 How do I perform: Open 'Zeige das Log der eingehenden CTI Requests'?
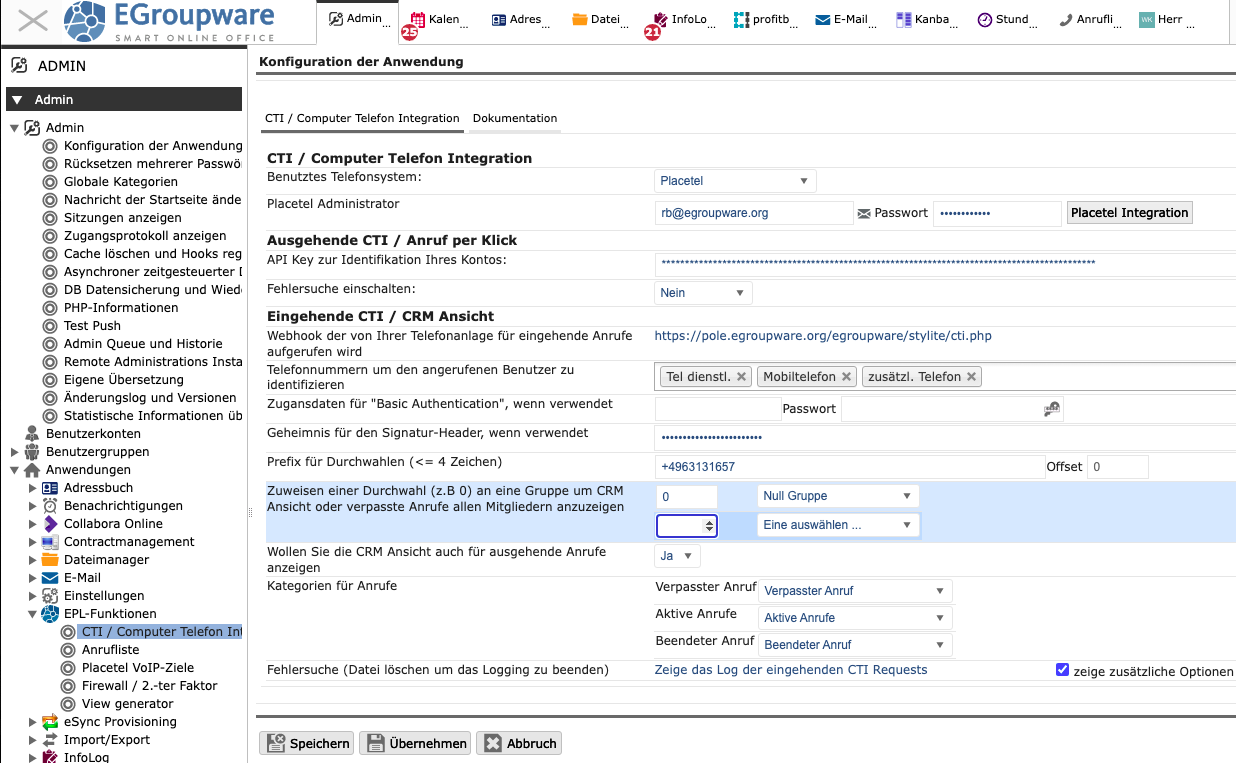[x=791, y=670]
